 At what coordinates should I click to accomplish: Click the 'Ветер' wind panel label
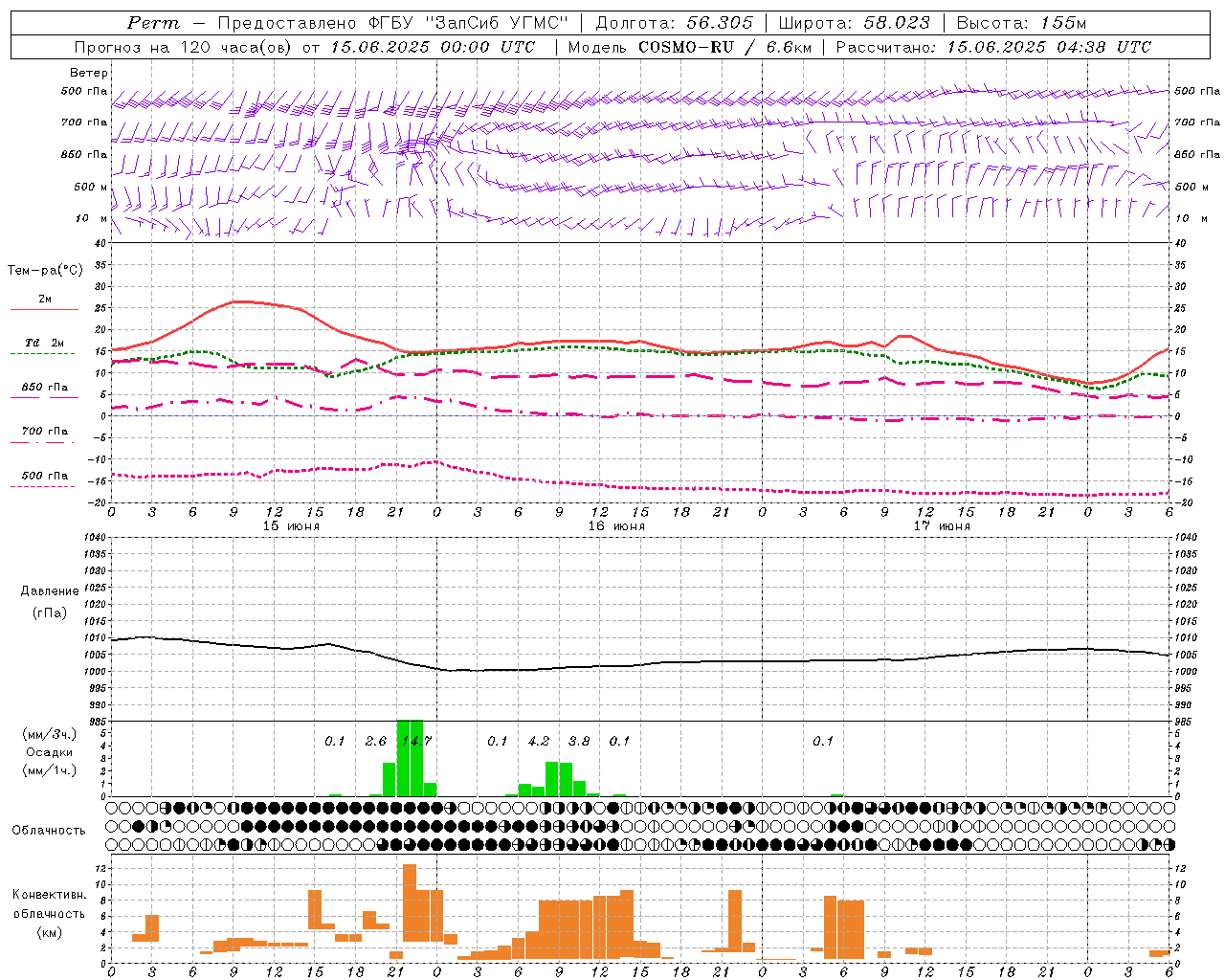89,73
